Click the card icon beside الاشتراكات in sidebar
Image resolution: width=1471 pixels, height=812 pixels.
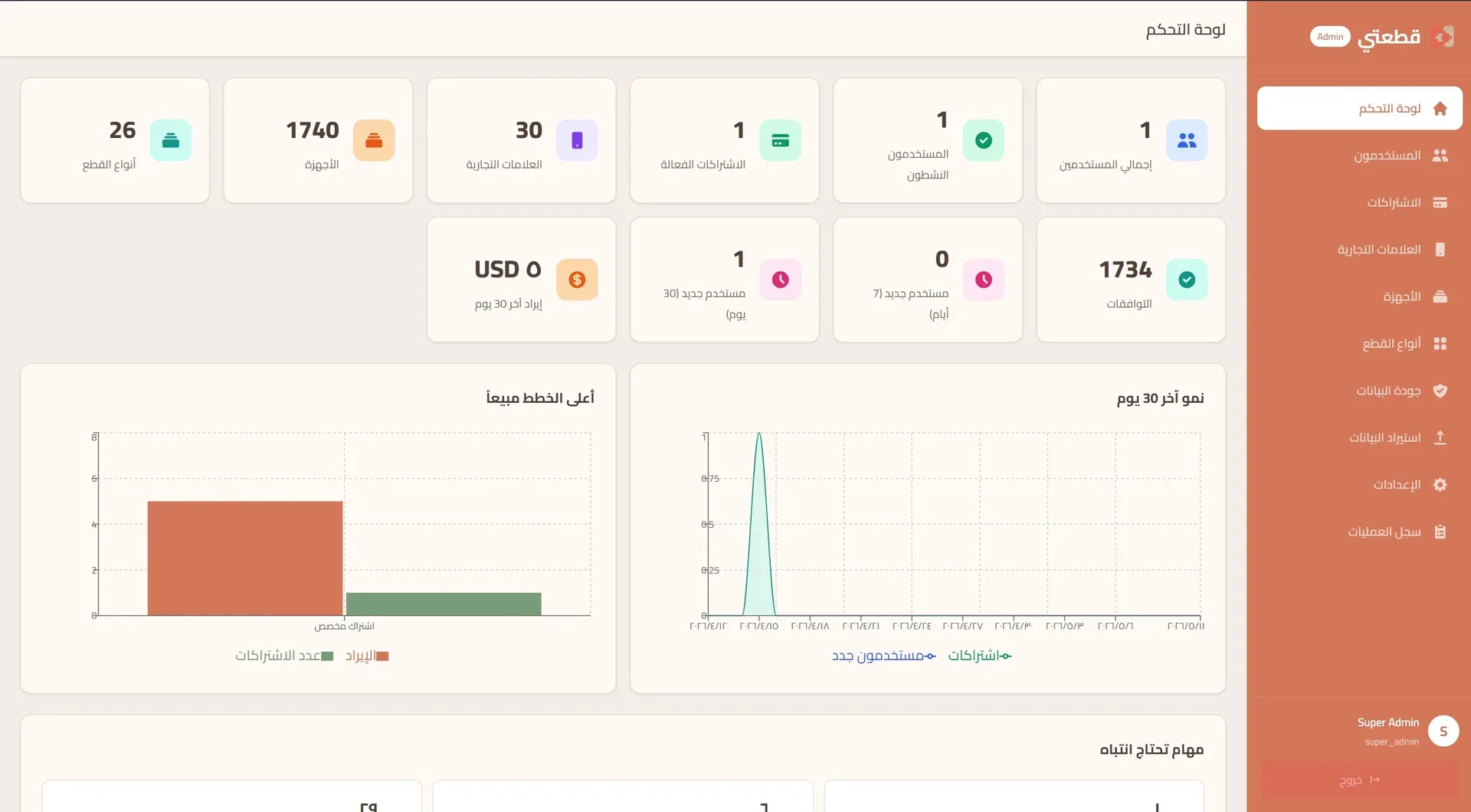1440,203
